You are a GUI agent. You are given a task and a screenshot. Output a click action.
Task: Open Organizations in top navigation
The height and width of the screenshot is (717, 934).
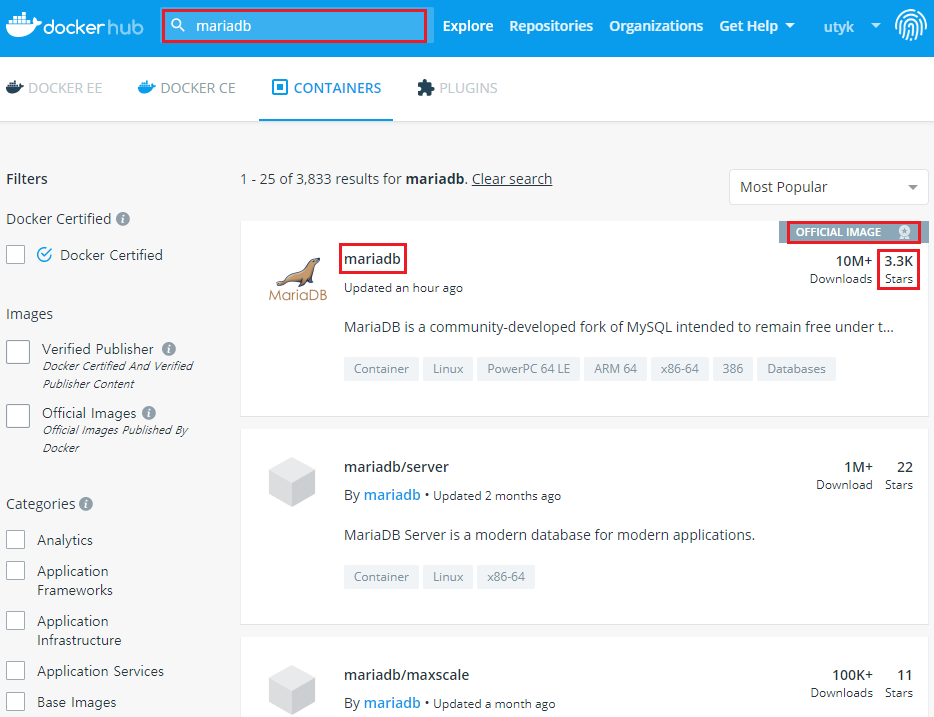tap(656, 26)
